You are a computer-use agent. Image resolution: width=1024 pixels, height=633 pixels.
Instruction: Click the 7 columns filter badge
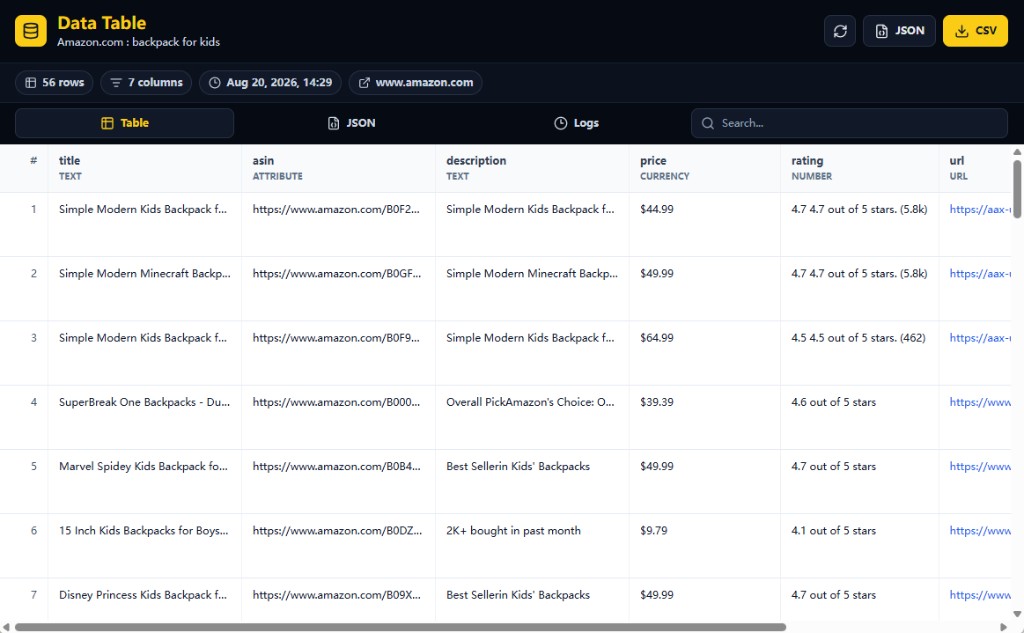point(146,82)
